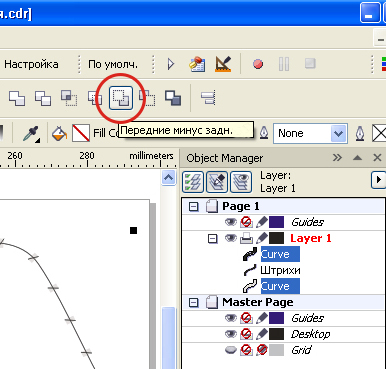The width and height of the screenshot is (386, 369).
Task: Start macro recording with red circle
Action: (258, 64)
